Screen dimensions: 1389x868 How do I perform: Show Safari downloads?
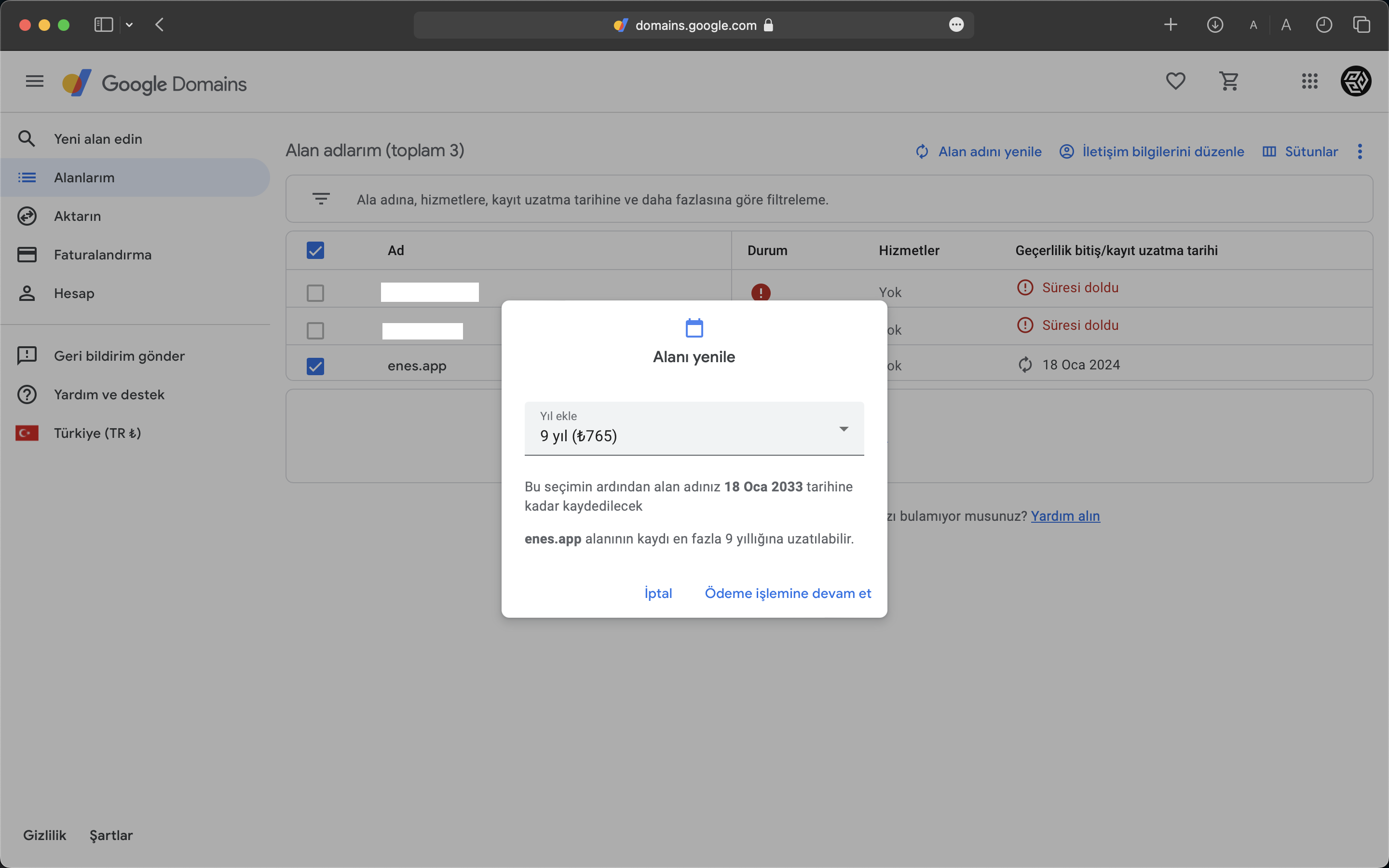click(x=1214, y=25)
